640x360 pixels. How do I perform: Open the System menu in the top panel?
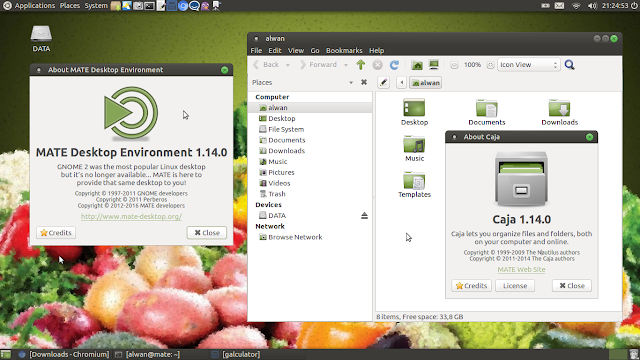pyautogui.click(x=96, y=6)
